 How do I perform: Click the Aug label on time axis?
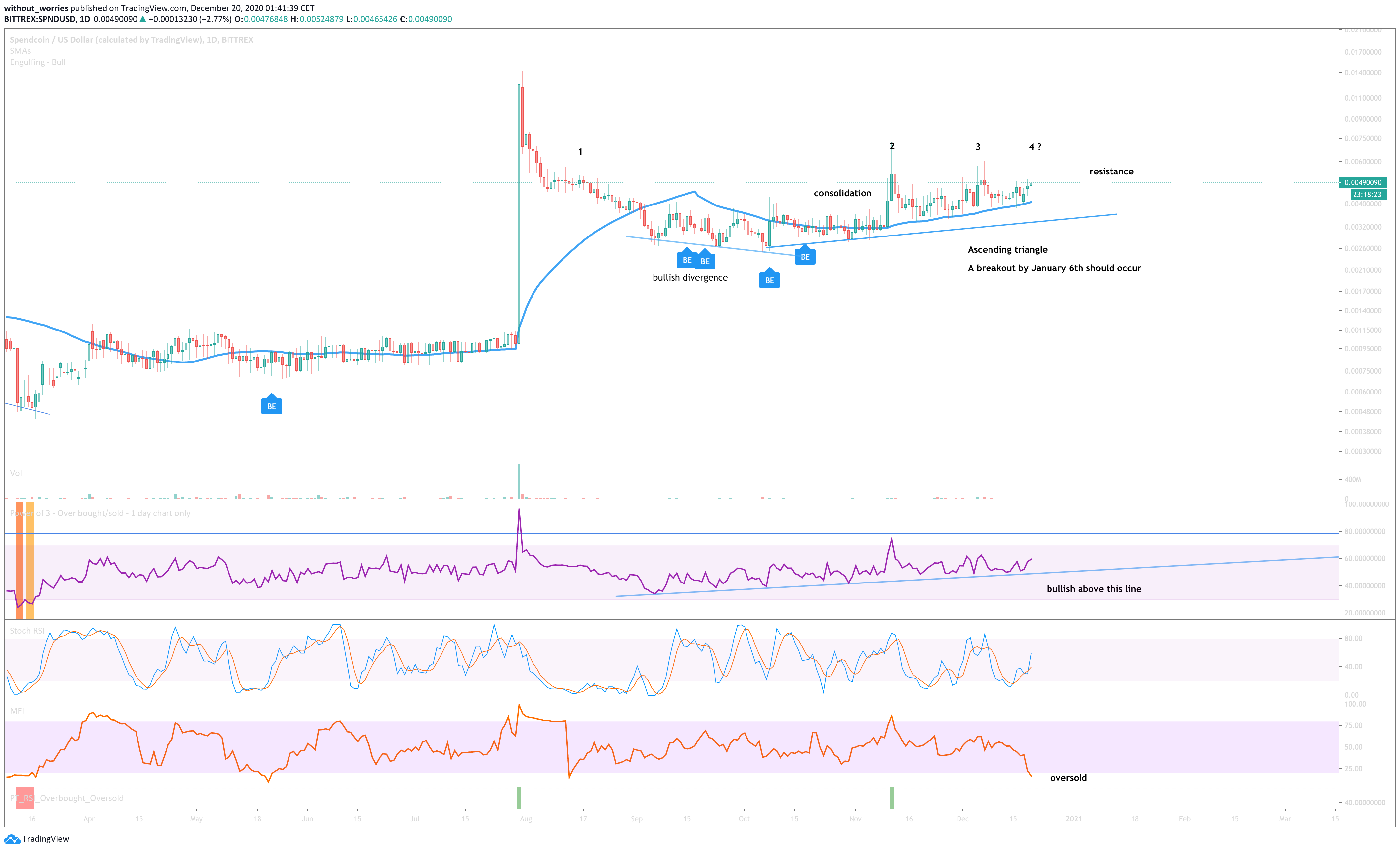coord(526,819)
